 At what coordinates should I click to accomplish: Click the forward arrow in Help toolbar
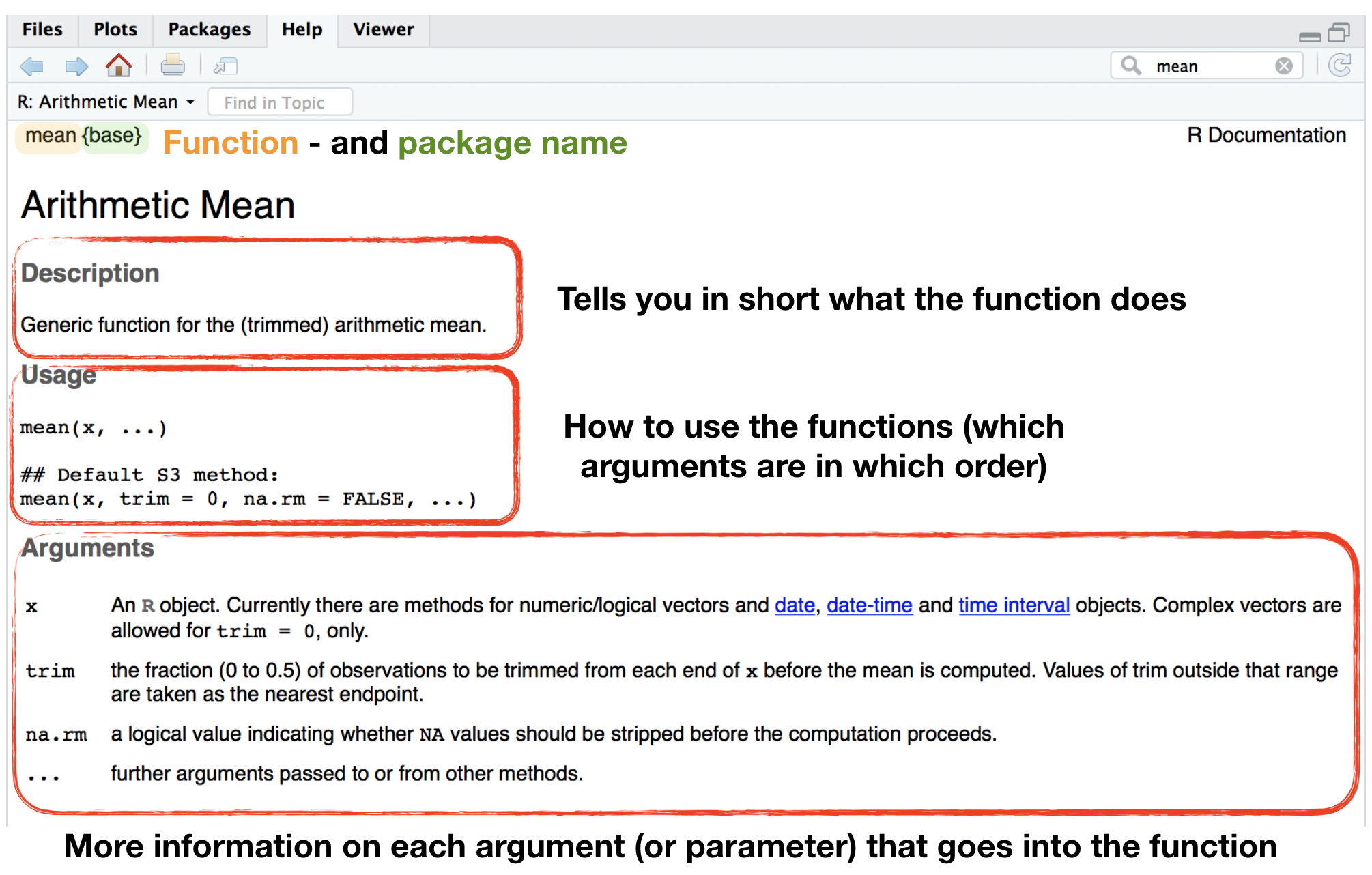[x=76, y=66]
